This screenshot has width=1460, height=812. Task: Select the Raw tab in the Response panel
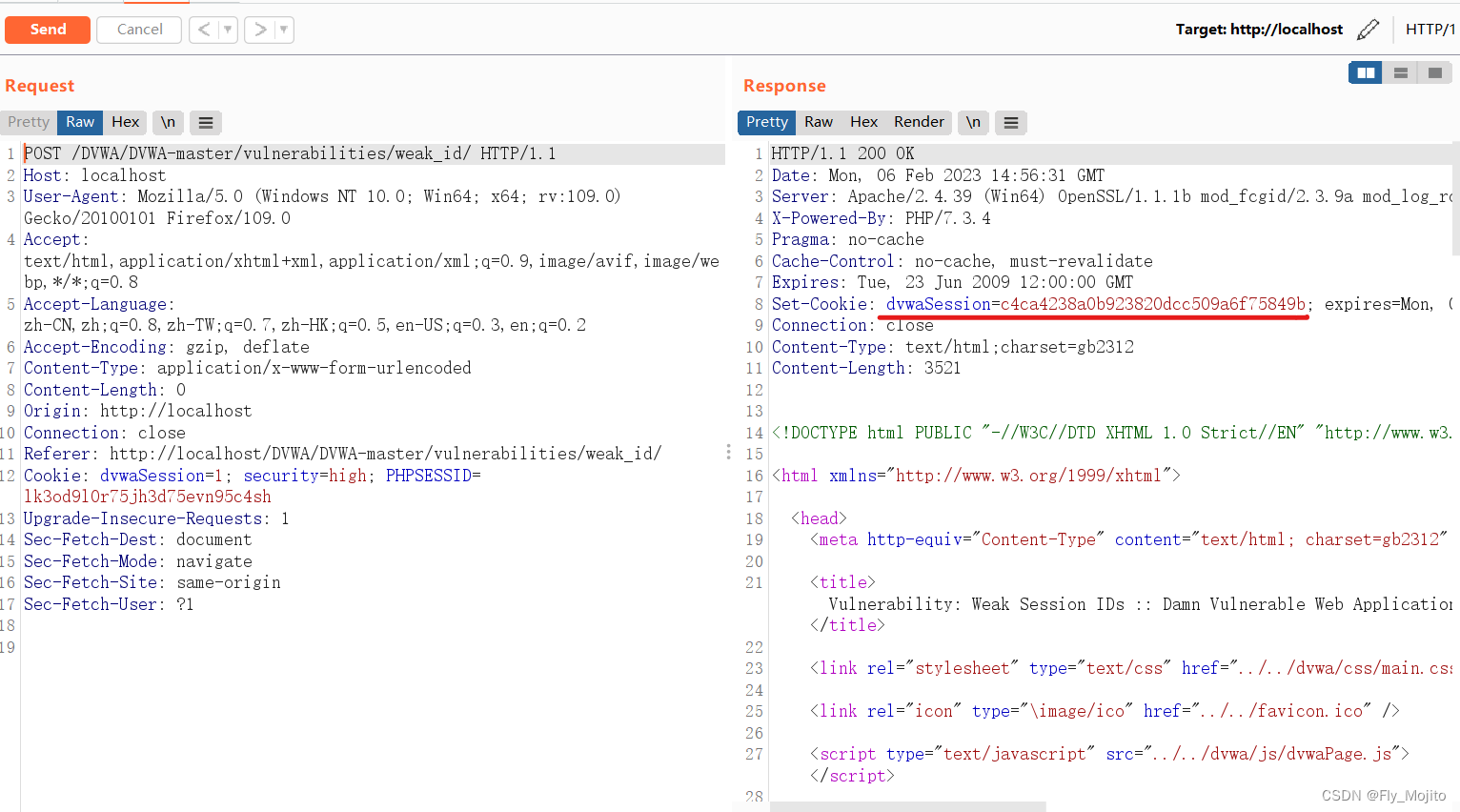(818, 122)
